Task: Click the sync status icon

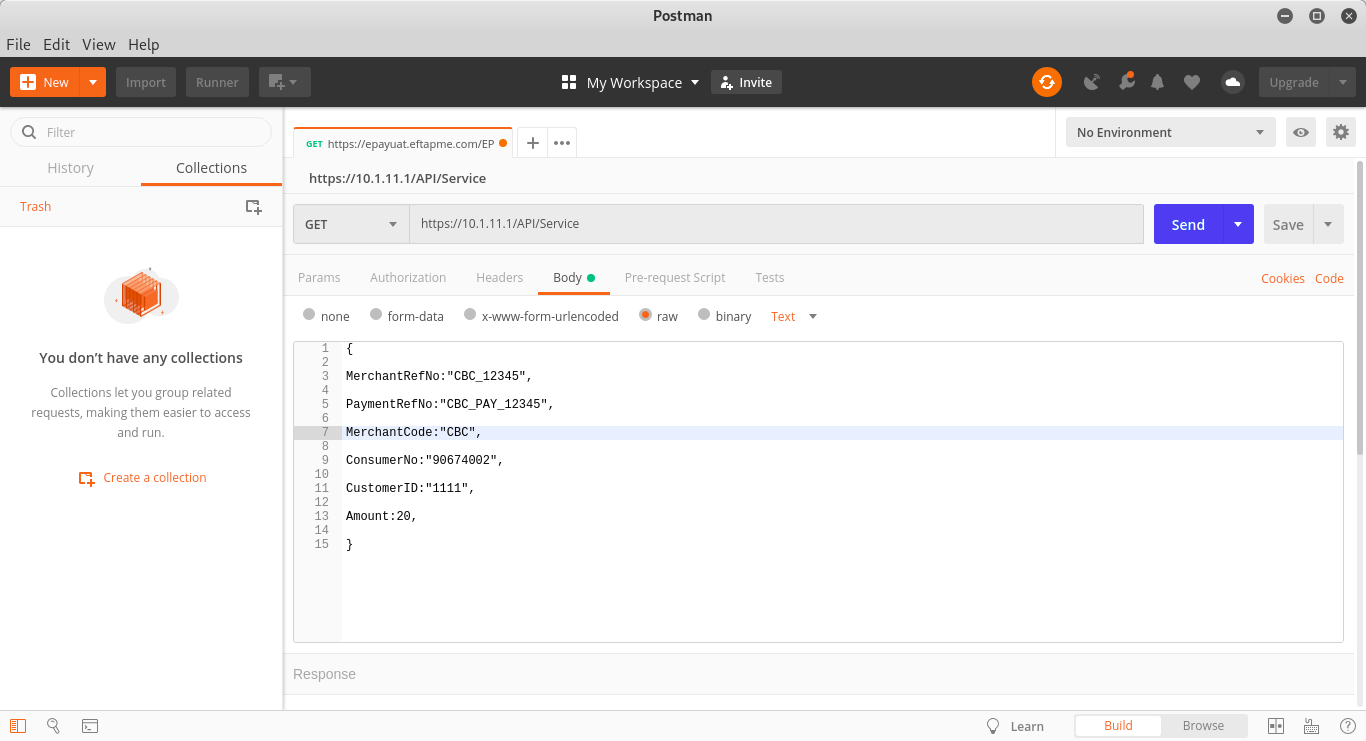Action: point(1047,82)
